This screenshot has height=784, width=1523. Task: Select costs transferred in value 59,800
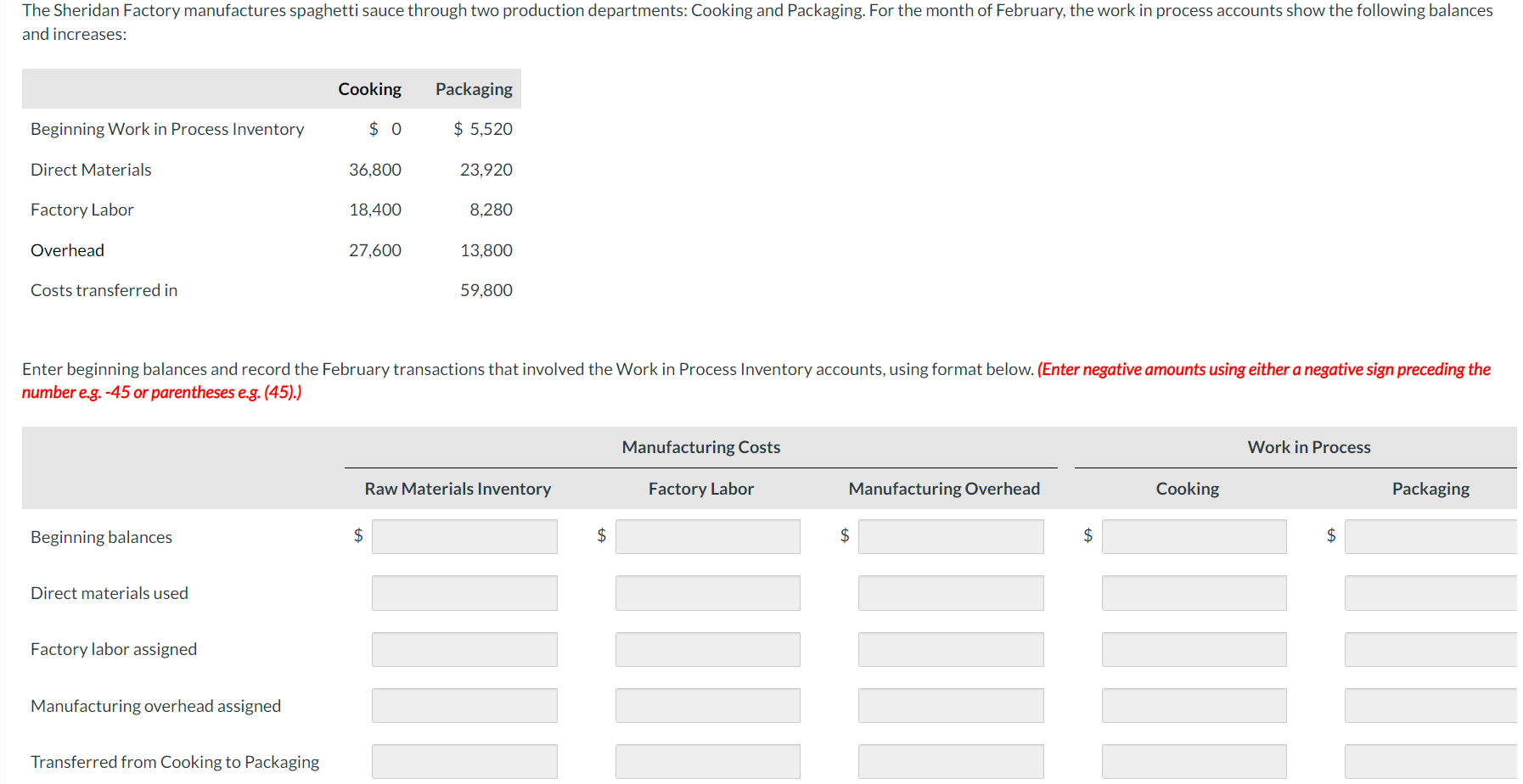click(486, 290)
